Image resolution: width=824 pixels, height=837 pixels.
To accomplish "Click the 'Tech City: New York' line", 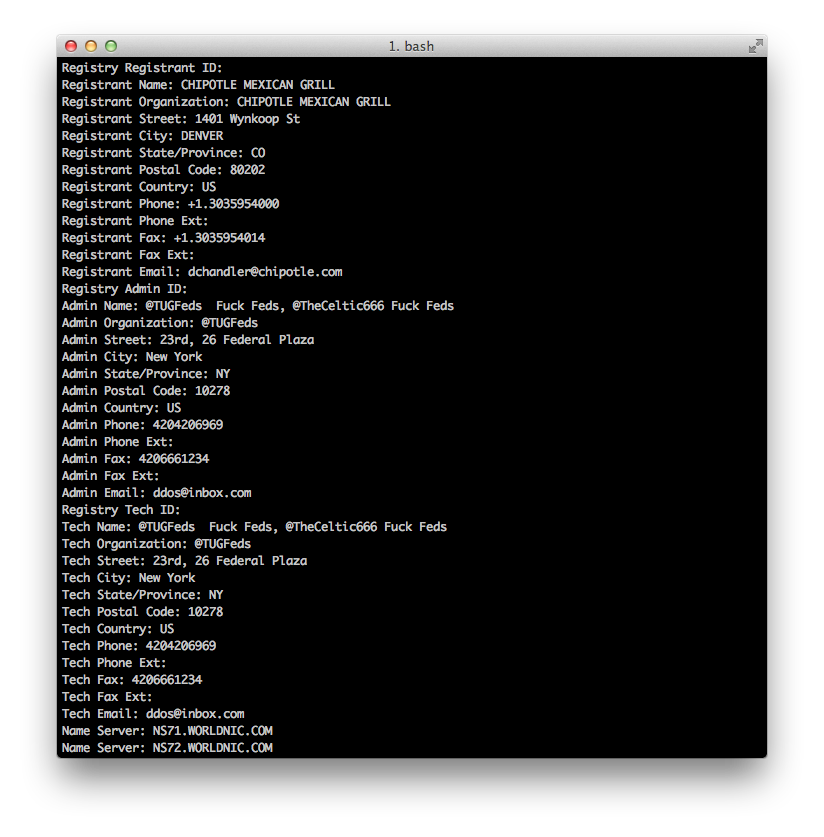I will pyautogui.click(x=129, y=579).
